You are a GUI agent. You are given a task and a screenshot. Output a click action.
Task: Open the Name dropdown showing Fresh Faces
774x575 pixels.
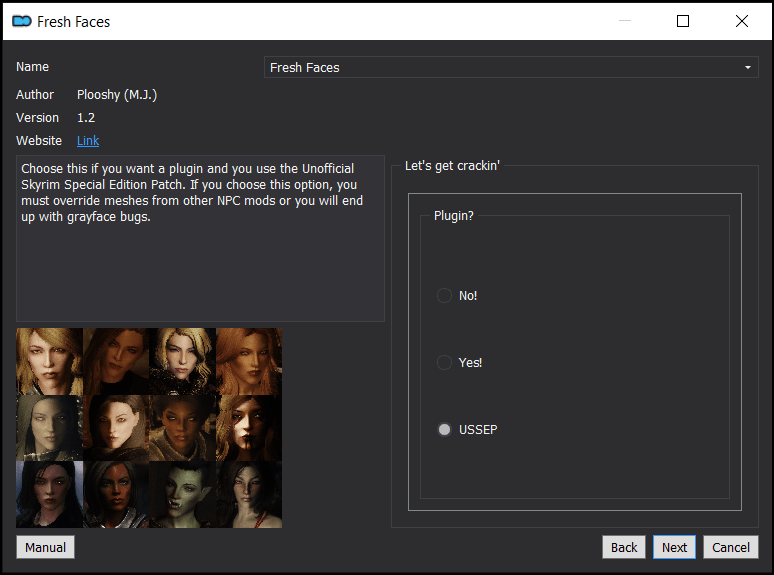(x=511, y=67)
